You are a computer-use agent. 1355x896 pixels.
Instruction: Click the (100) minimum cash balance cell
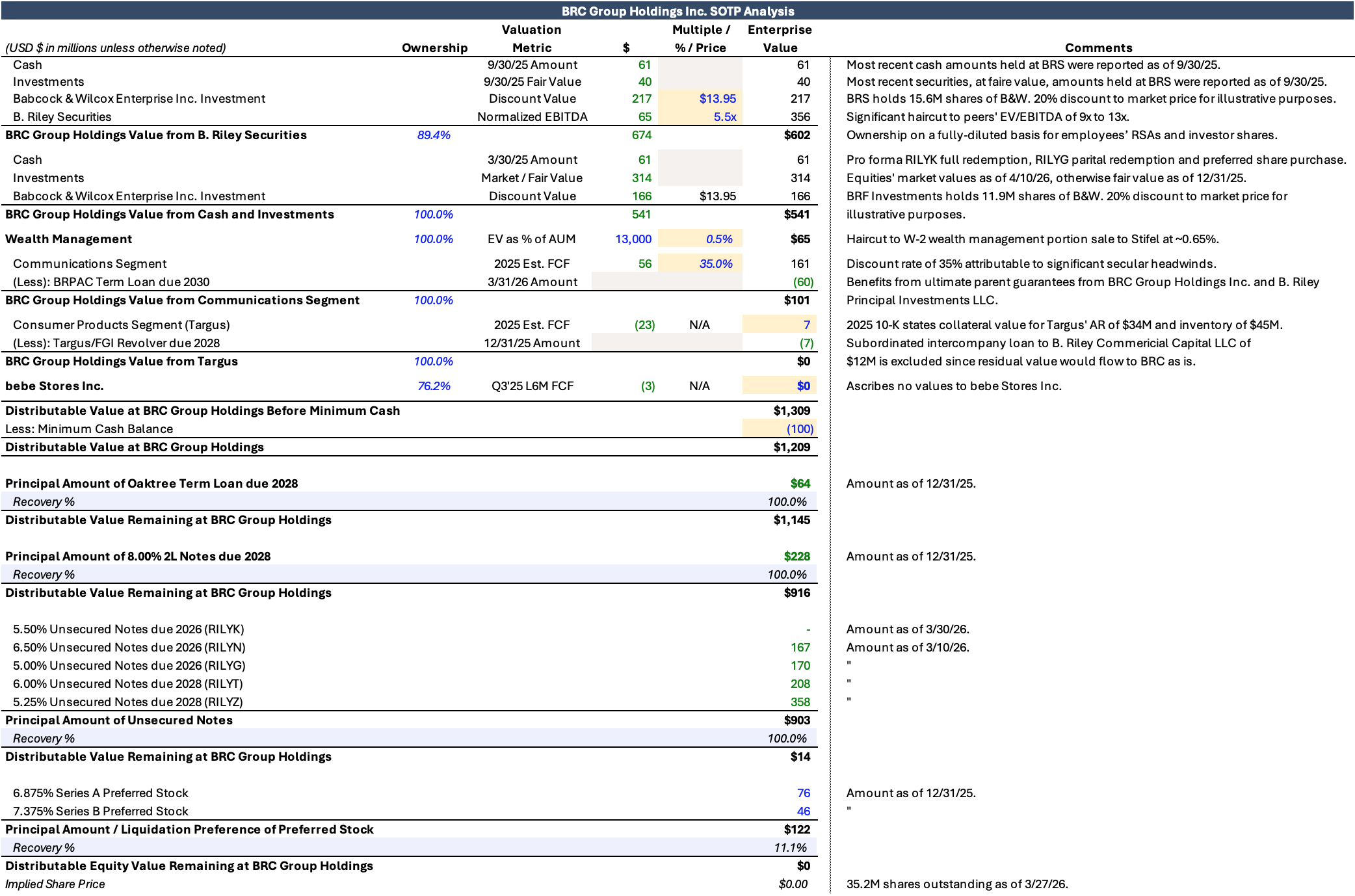(800, 429)
